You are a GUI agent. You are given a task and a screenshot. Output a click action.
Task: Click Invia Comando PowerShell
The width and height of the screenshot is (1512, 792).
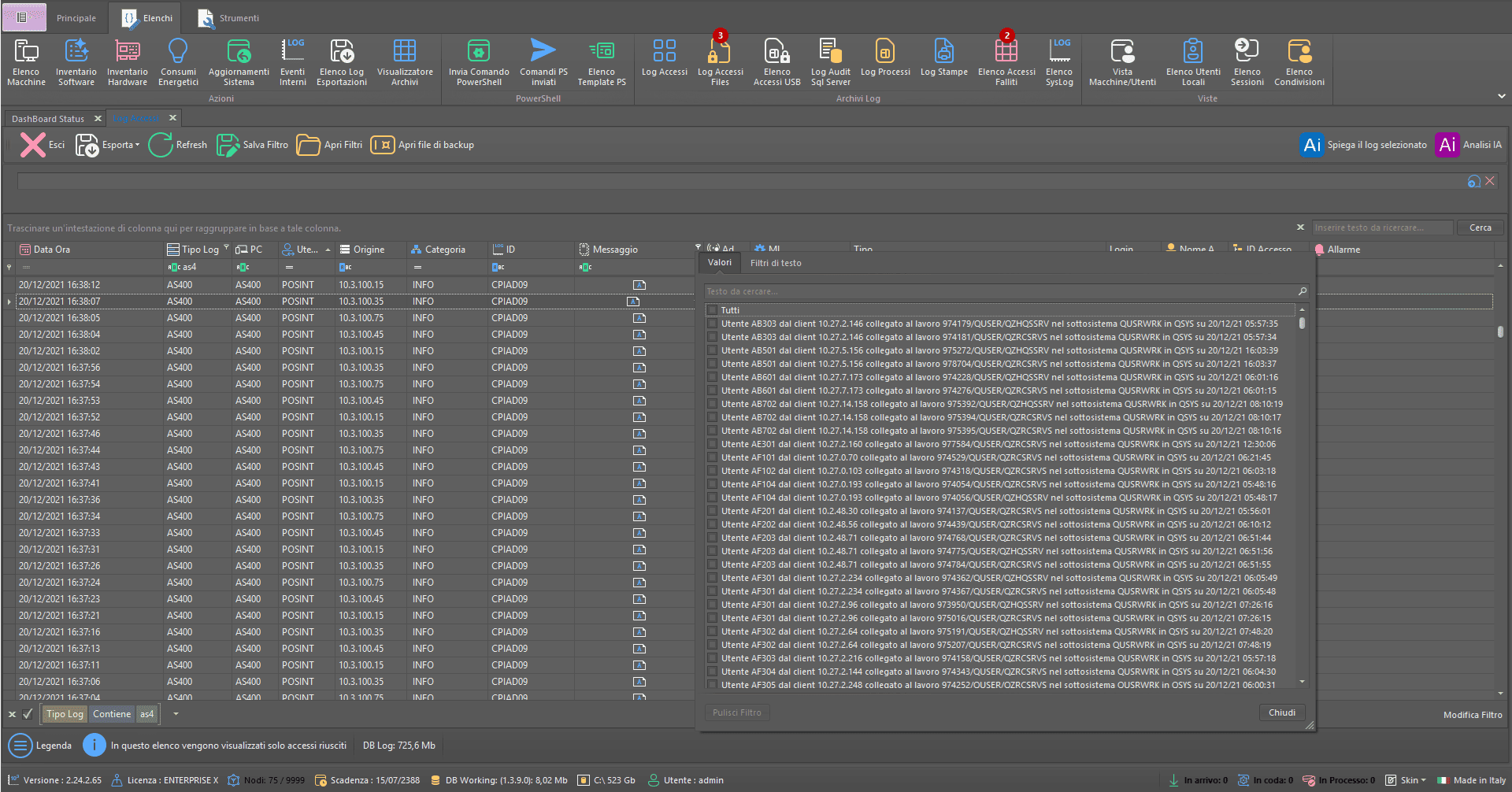point(479,62)
